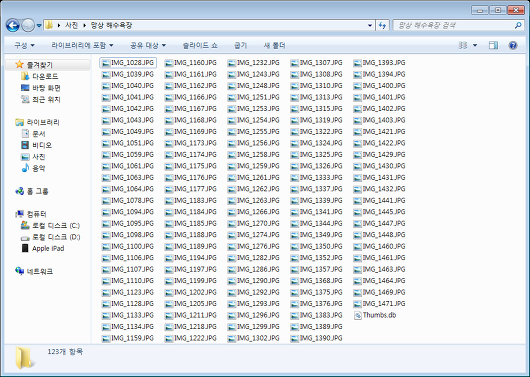Open 최근 위치 in the sidebar
The width and height of the screenshot is (530, 377).
click(46, 99)
